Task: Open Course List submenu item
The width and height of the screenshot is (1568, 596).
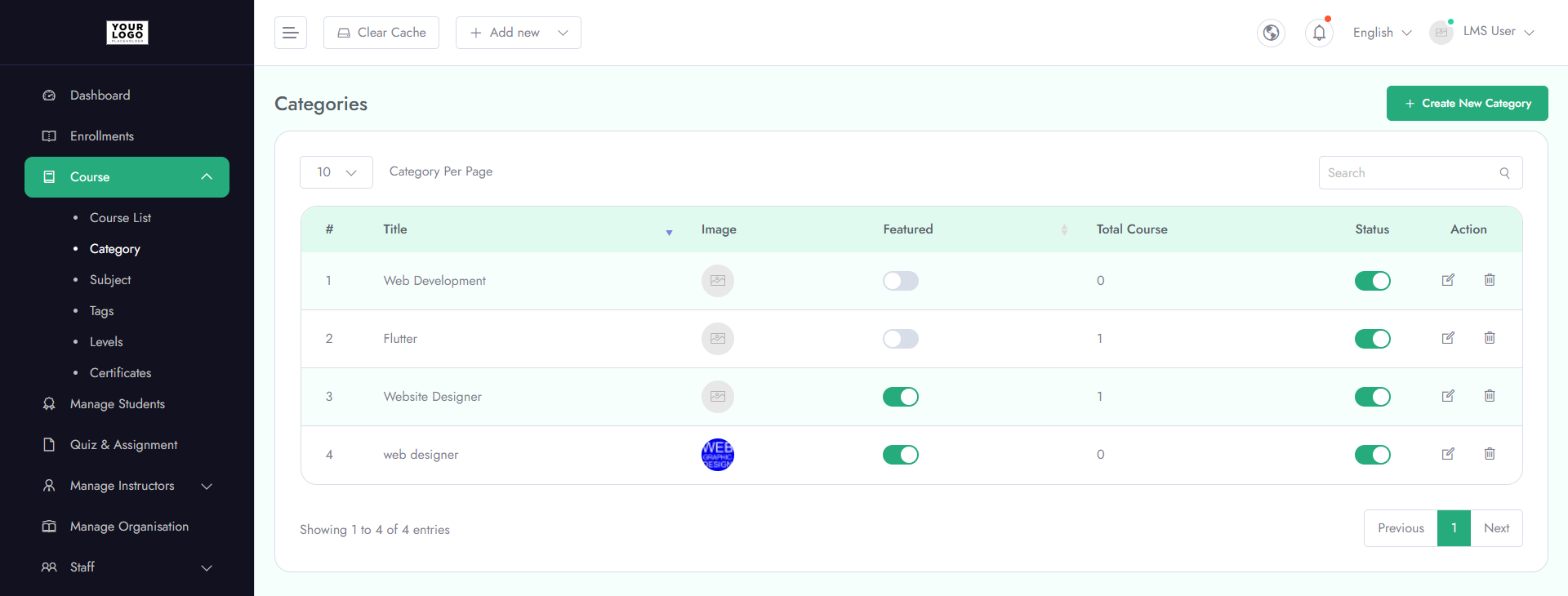Action: (120, 218)
